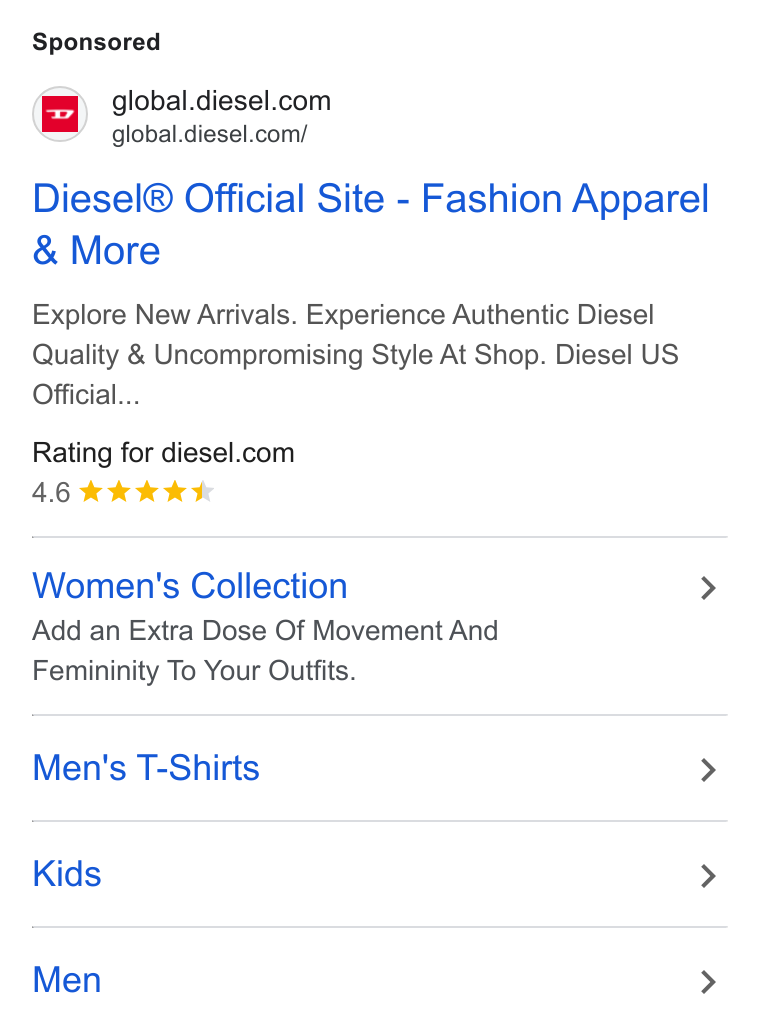This screenshot has height=1032, width=760.
Task: Expand Women's Collection chevron arrow
Action: click(708, 588)
